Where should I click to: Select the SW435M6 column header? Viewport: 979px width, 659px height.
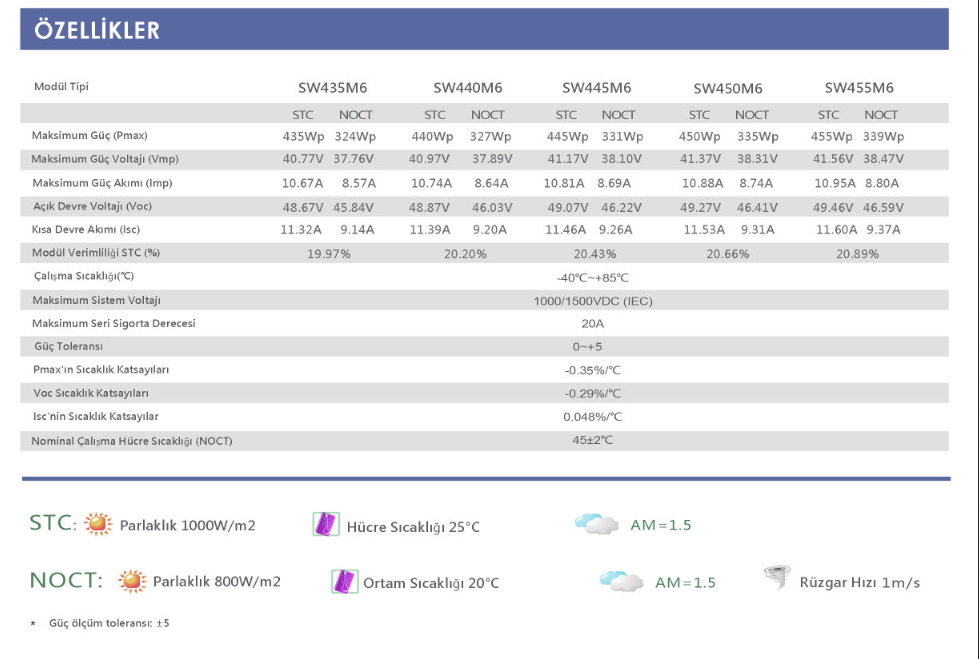click(332, 88)
